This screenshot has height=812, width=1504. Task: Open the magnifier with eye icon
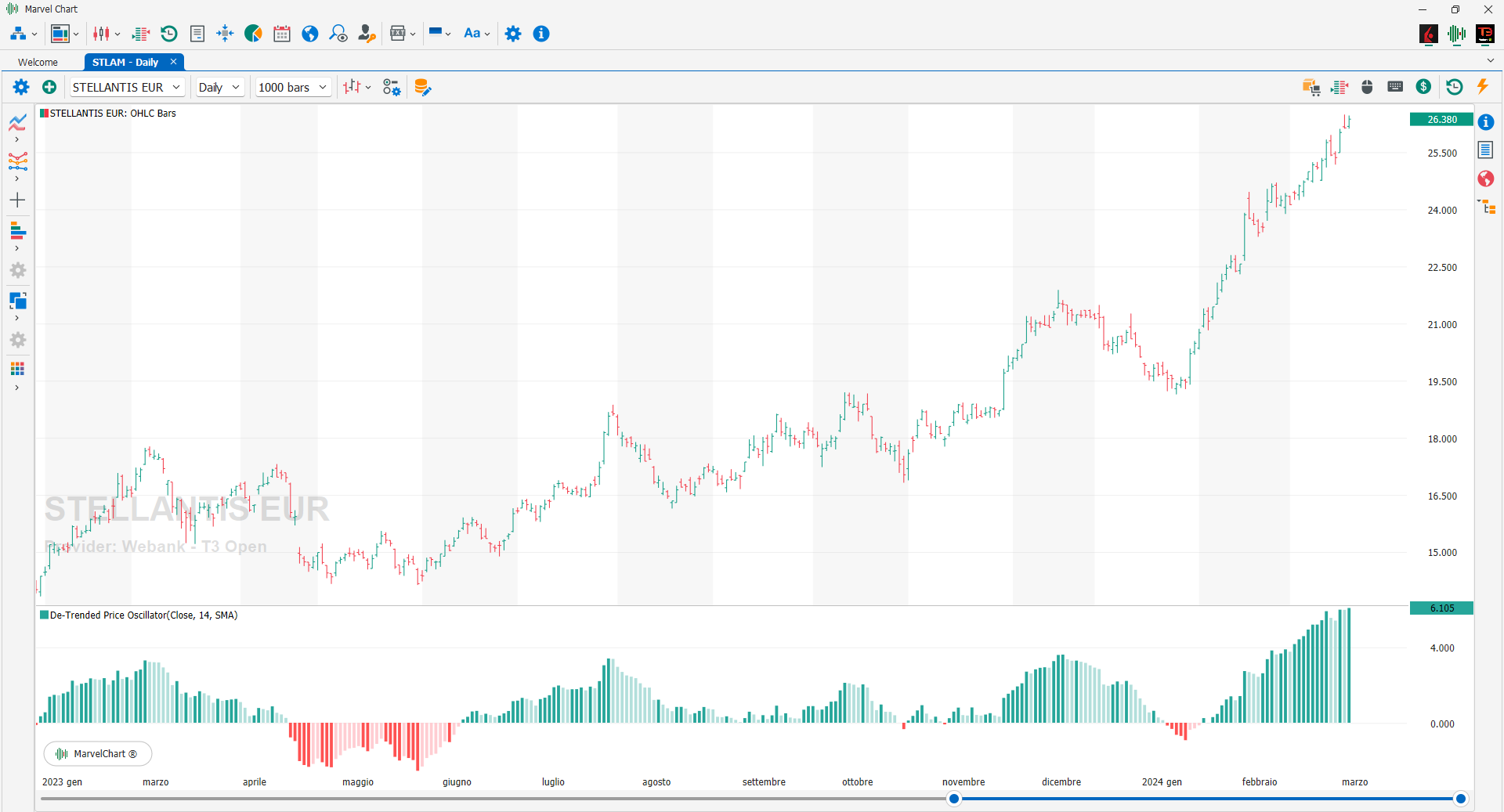coord(338,34)
